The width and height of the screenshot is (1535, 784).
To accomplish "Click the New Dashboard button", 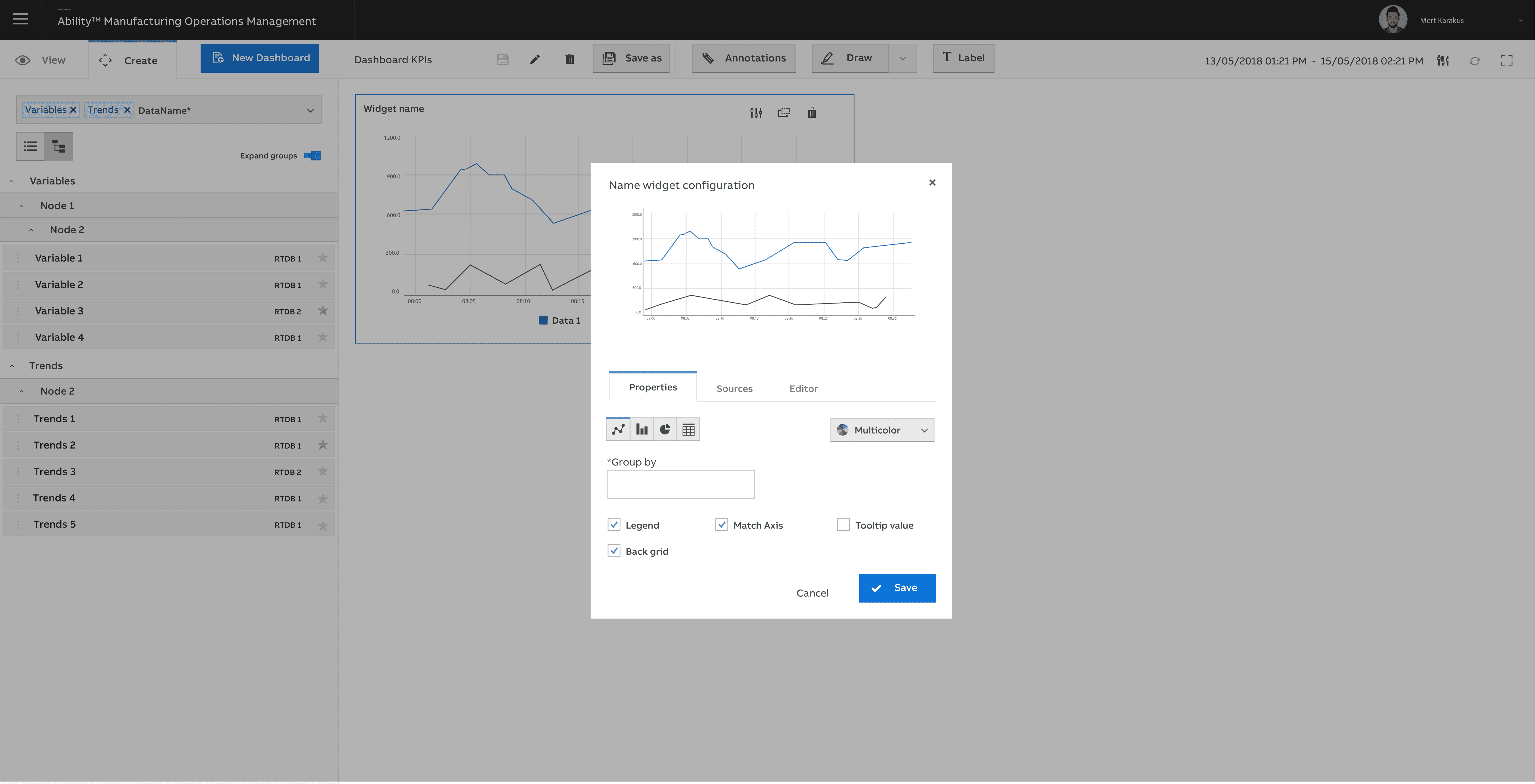I will click(x=260, y=58).
